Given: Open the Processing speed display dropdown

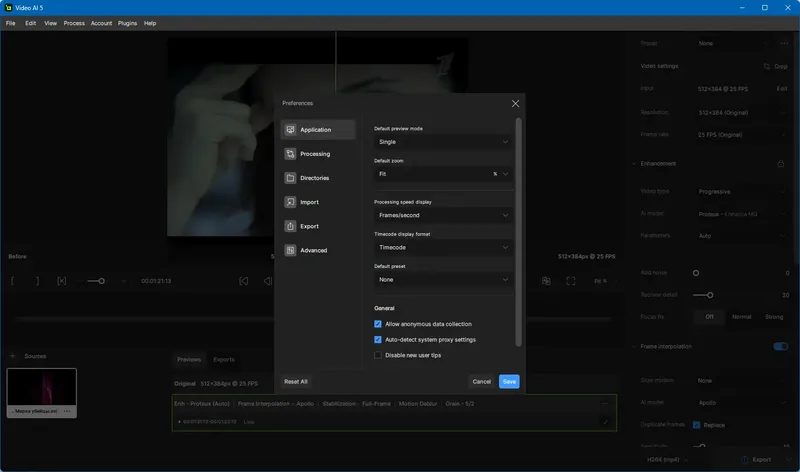Looking at the screenshot, I should (443, 215).
